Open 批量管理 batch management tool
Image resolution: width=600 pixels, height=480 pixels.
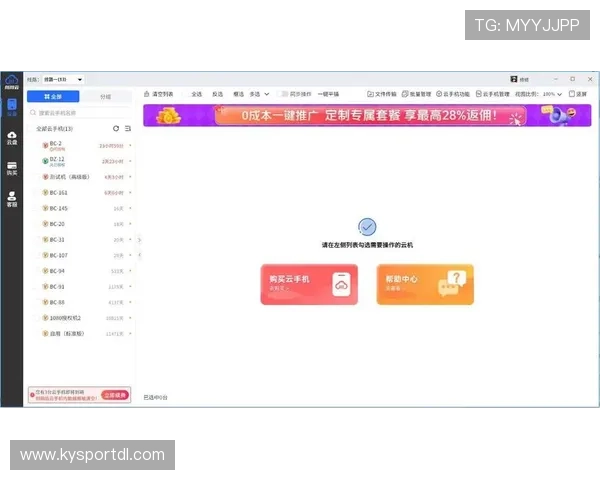point(416,94)
